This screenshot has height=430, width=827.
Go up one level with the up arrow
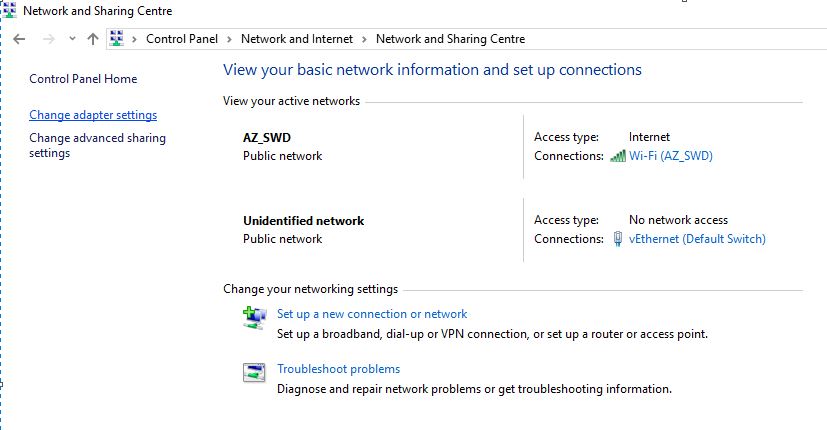coord(93,39)
